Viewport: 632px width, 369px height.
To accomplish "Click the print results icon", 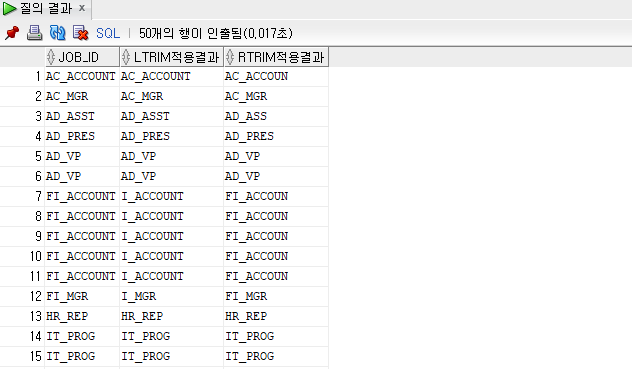I will tap(34, 33).
